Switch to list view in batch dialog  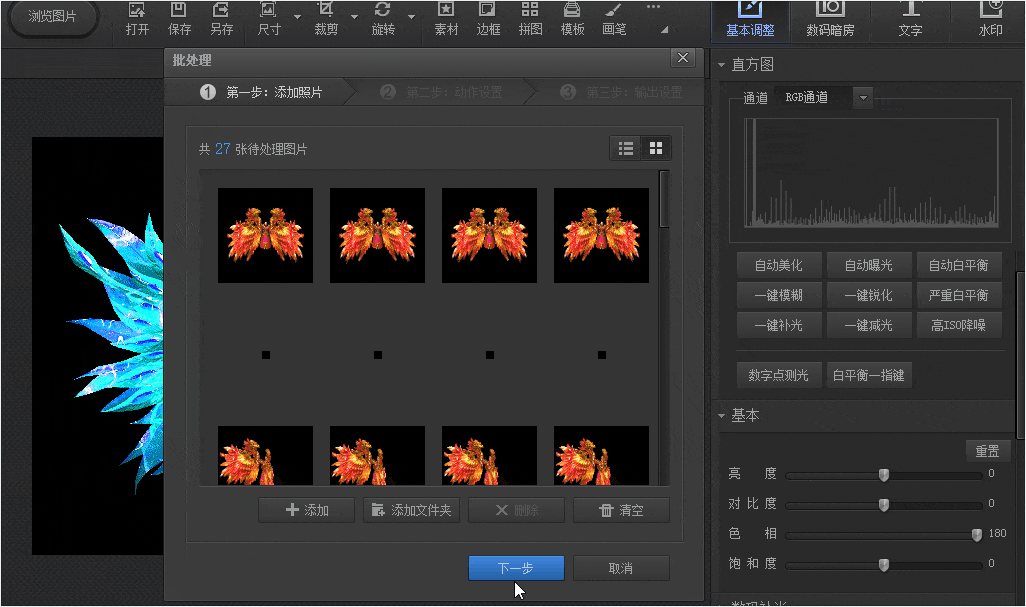[626, 148]
